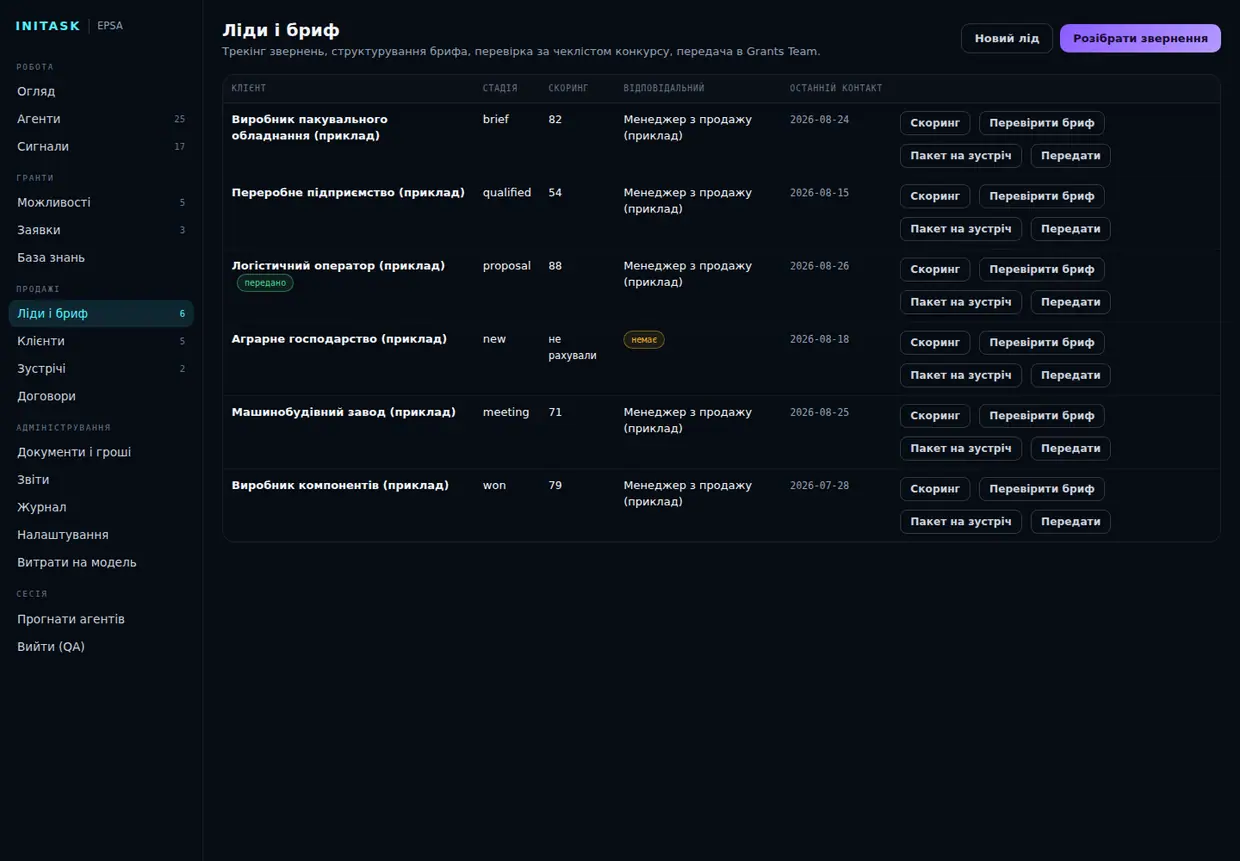The width and height of the screenshot is (1240, 861).
Task: Select Переробне підприємство (приклад) client name
Action: pyautogui.click(x=348, y=192)
